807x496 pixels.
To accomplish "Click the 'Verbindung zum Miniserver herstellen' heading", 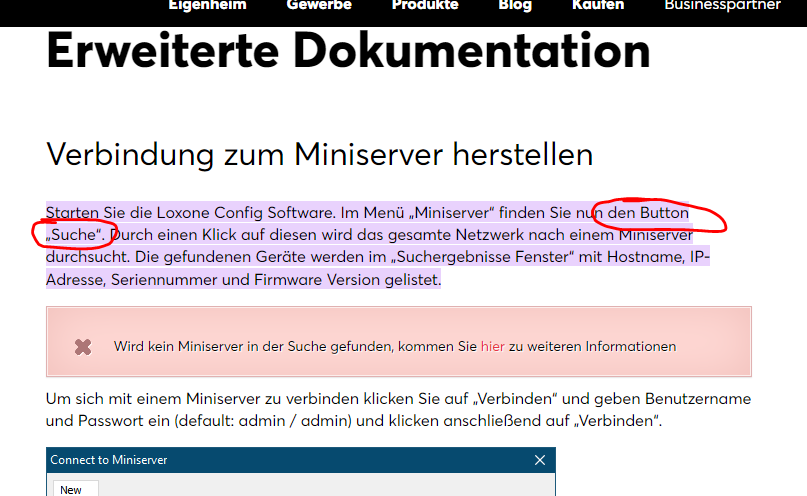I will tap(320, 154).
